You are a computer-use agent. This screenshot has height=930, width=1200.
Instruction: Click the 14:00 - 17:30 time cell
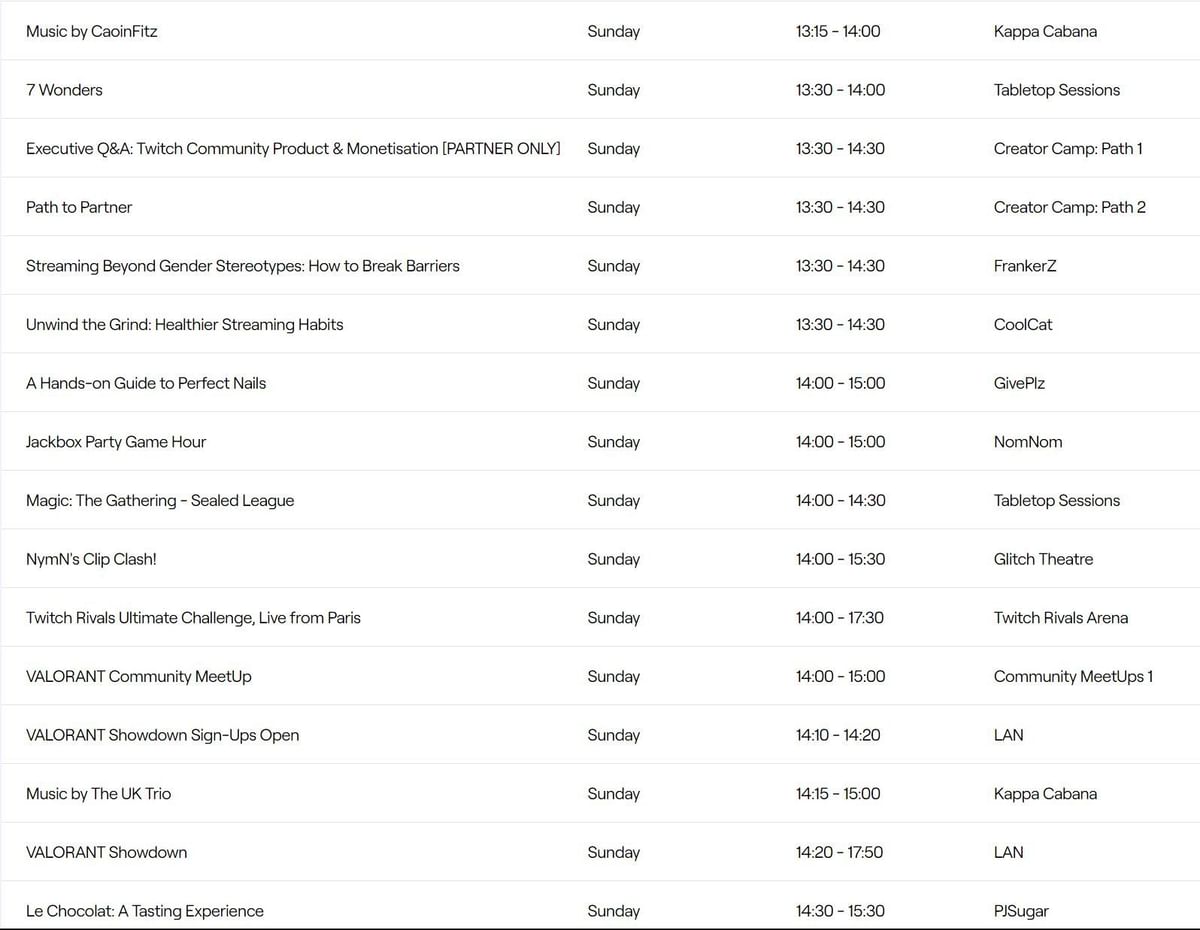tap(840, 618)
